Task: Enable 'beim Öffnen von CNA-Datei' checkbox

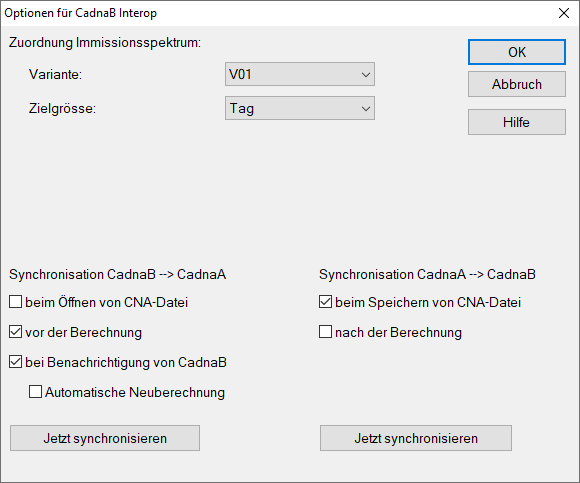Action: [x=16, y=302]
